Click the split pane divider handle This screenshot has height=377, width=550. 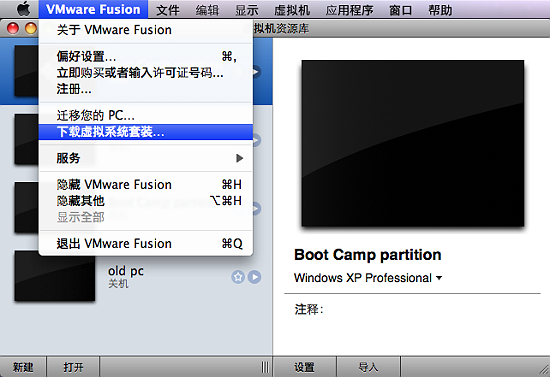point(266,367)
